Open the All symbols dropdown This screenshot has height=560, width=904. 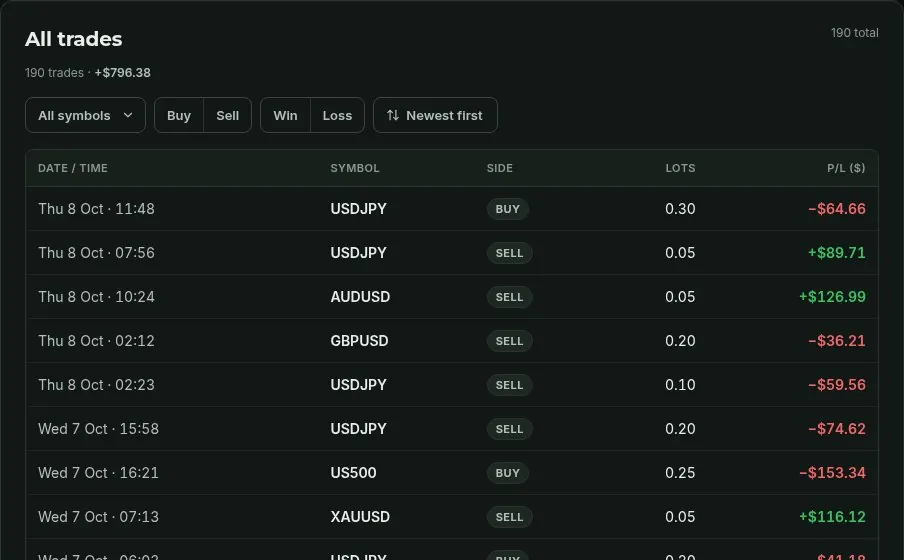coord(85,115)
